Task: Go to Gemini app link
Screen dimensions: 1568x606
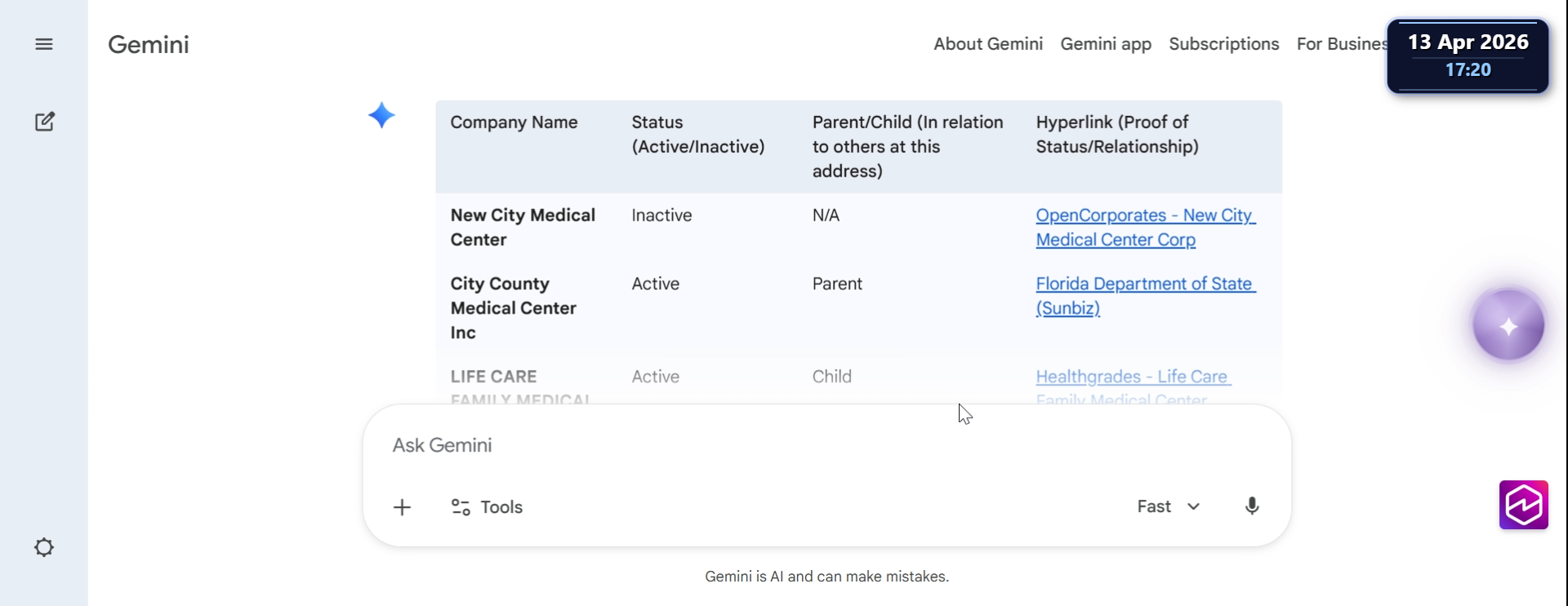Action: click(x=1106, y=44)
